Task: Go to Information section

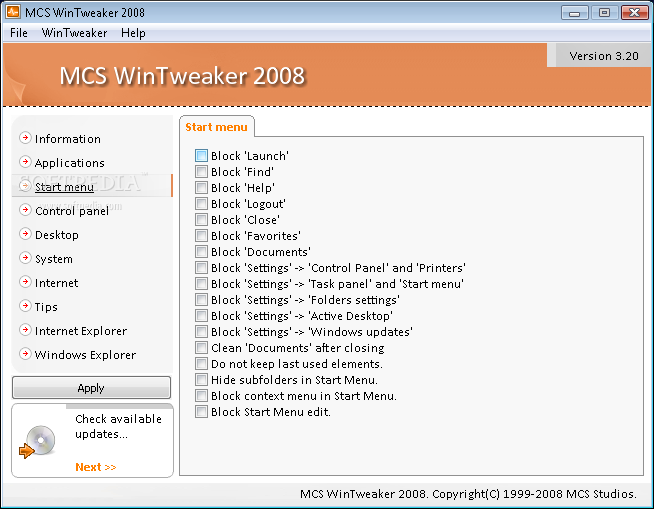Action: tap(68, 139)
